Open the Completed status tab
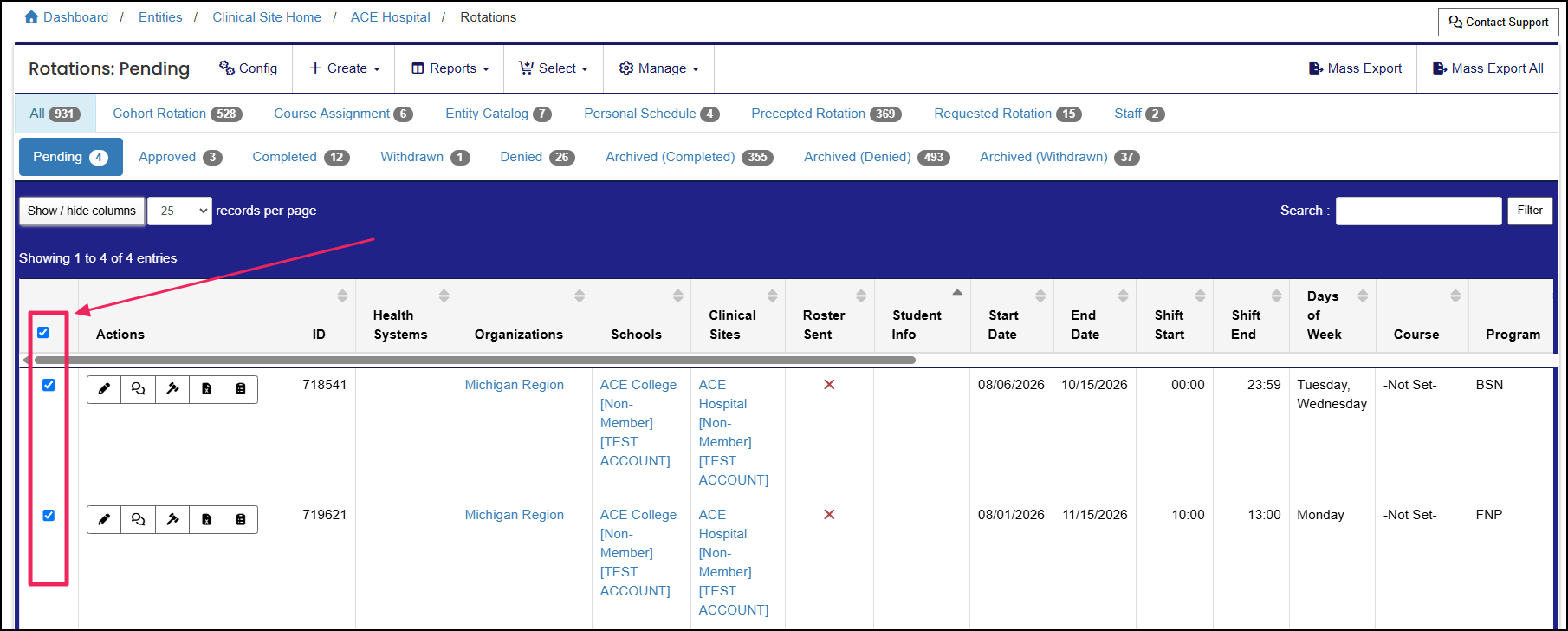Viewport: 1568px width, 631px height. click(x=301, y=157)
